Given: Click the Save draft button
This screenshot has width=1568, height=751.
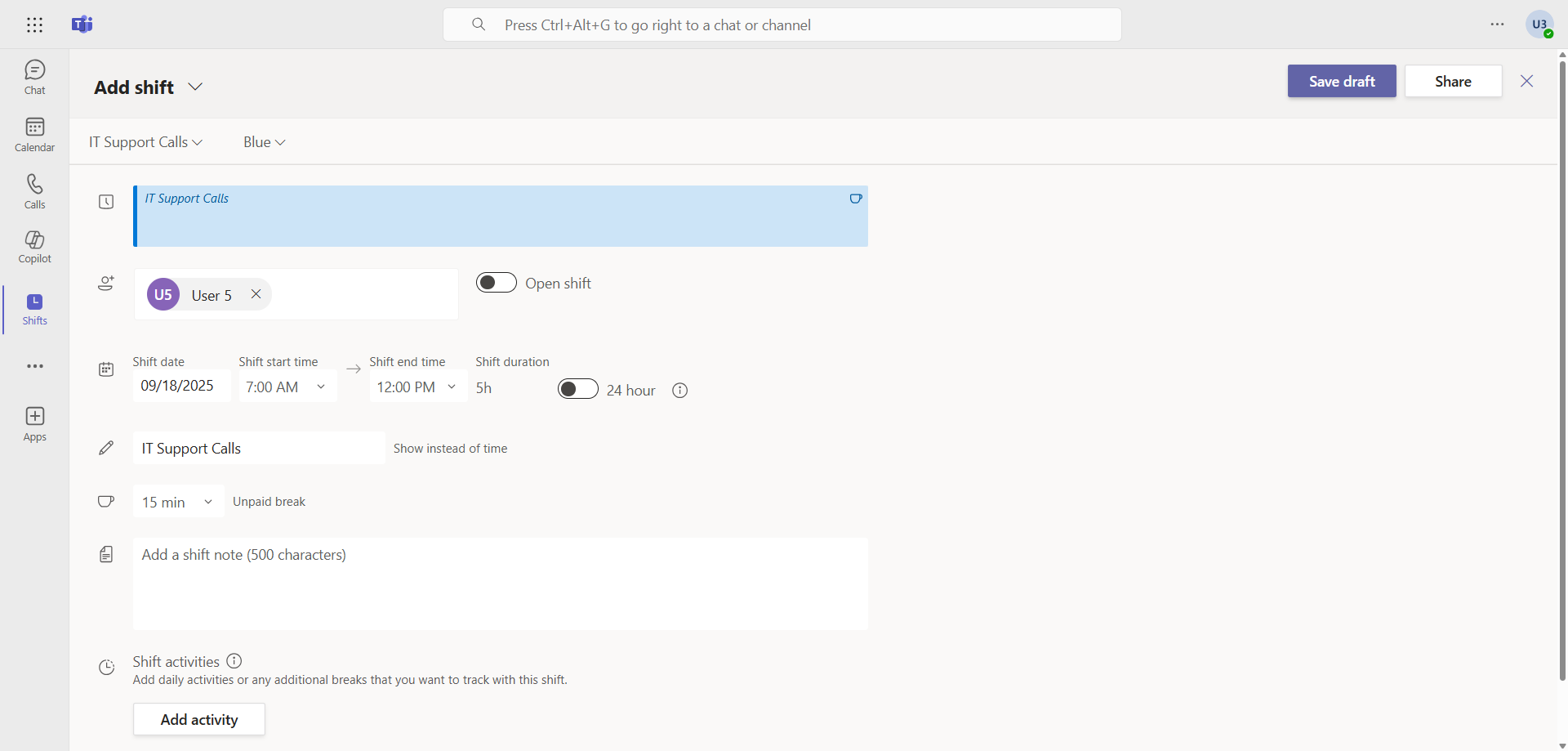Looking at the screenshot, I should 1341,81.
